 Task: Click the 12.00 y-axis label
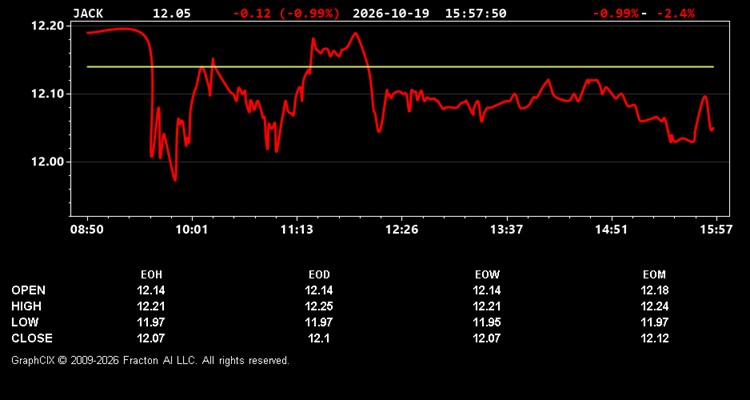47,162
